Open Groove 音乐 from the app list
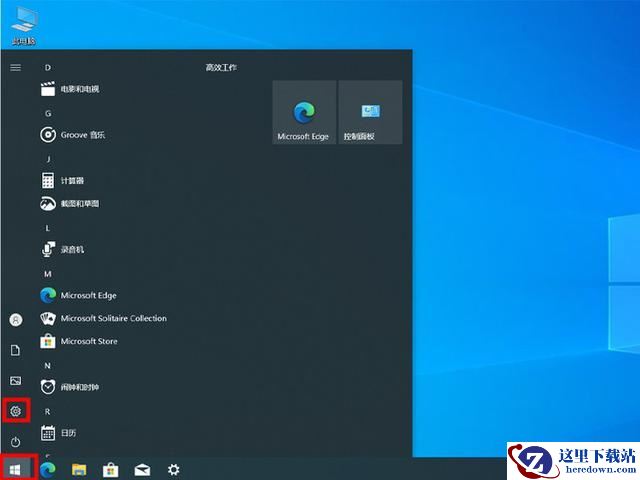 coord(73,135)
